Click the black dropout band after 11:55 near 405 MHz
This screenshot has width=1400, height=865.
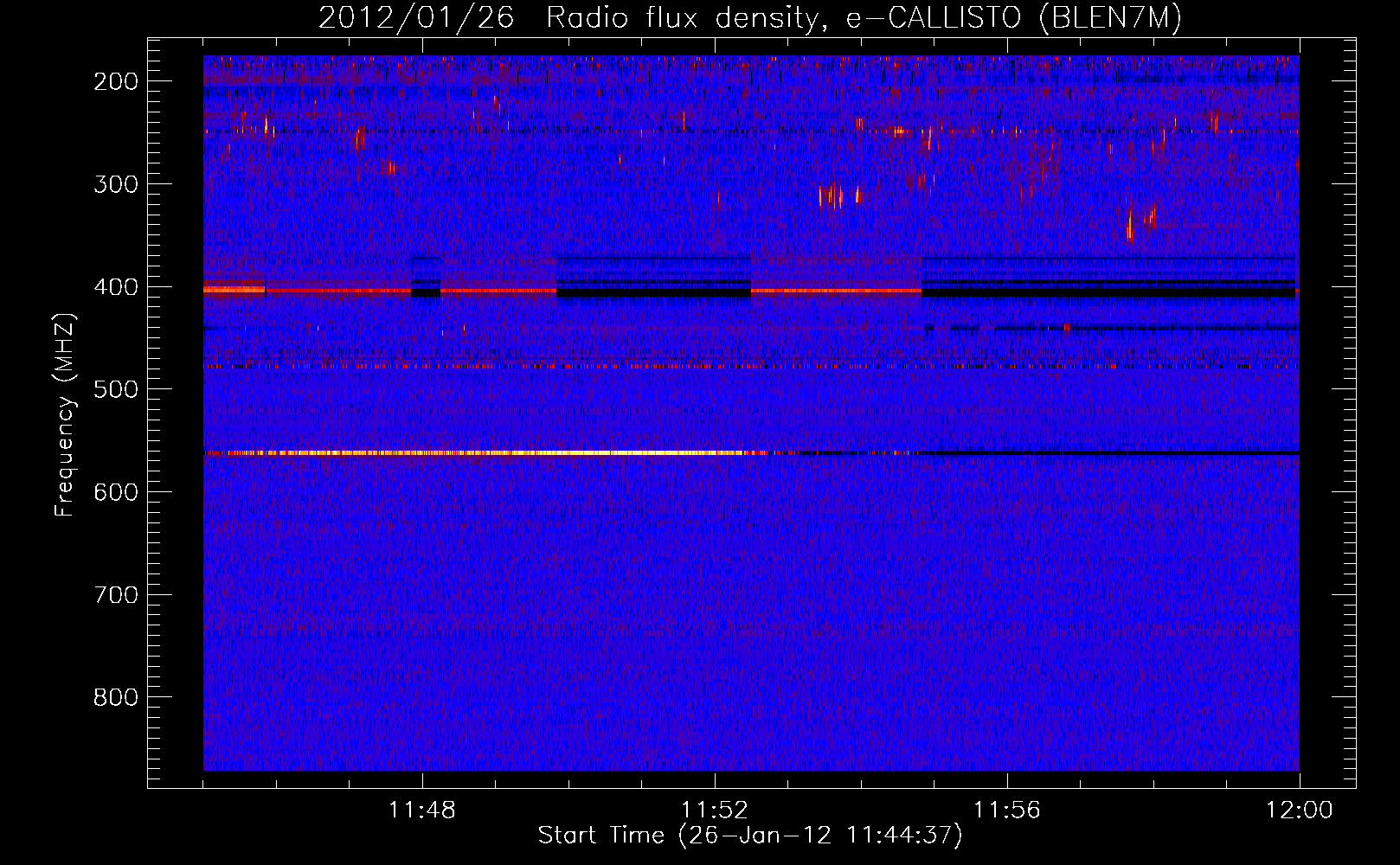pyautogui.click(x=1108, y=292)
